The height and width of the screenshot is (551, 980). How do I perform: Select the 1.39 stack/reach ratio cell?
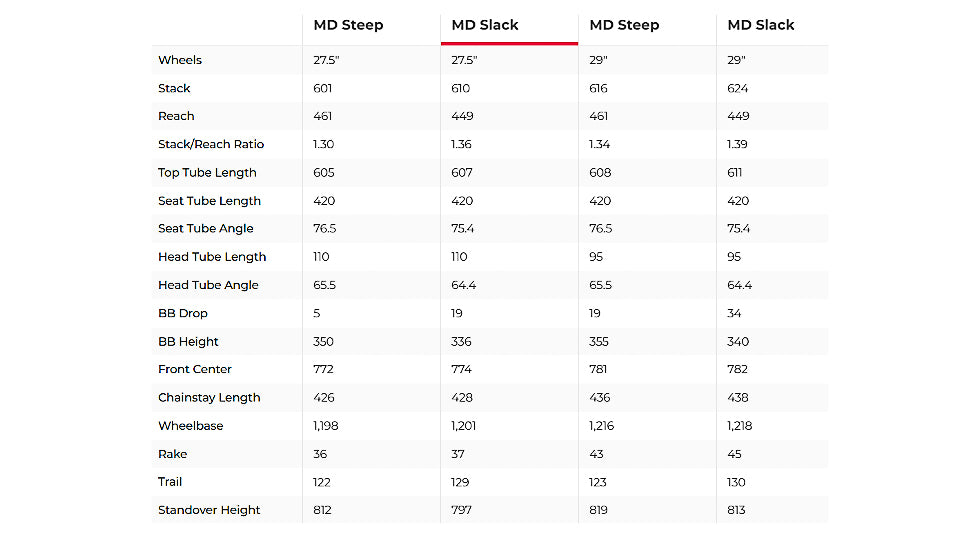click(738, 144)
